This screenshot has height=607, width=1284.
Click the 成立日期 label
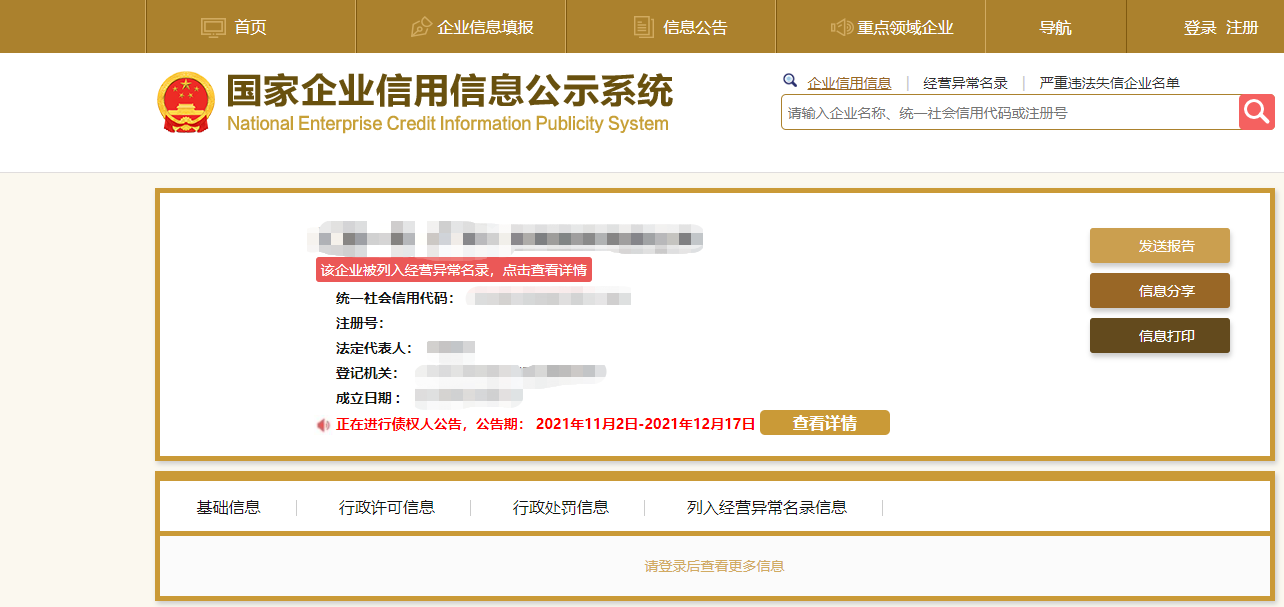point(369,398)
